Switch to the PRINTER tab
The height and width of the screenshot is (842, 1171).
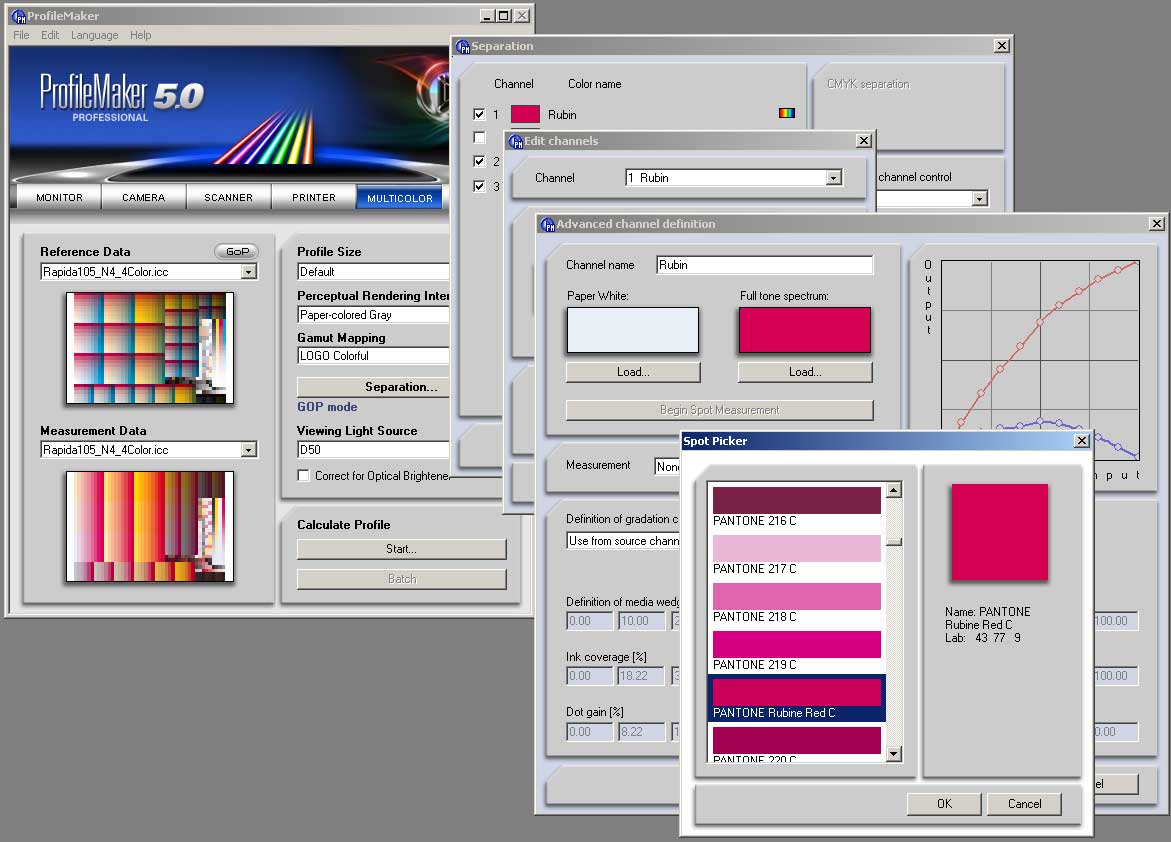point(314,198)
